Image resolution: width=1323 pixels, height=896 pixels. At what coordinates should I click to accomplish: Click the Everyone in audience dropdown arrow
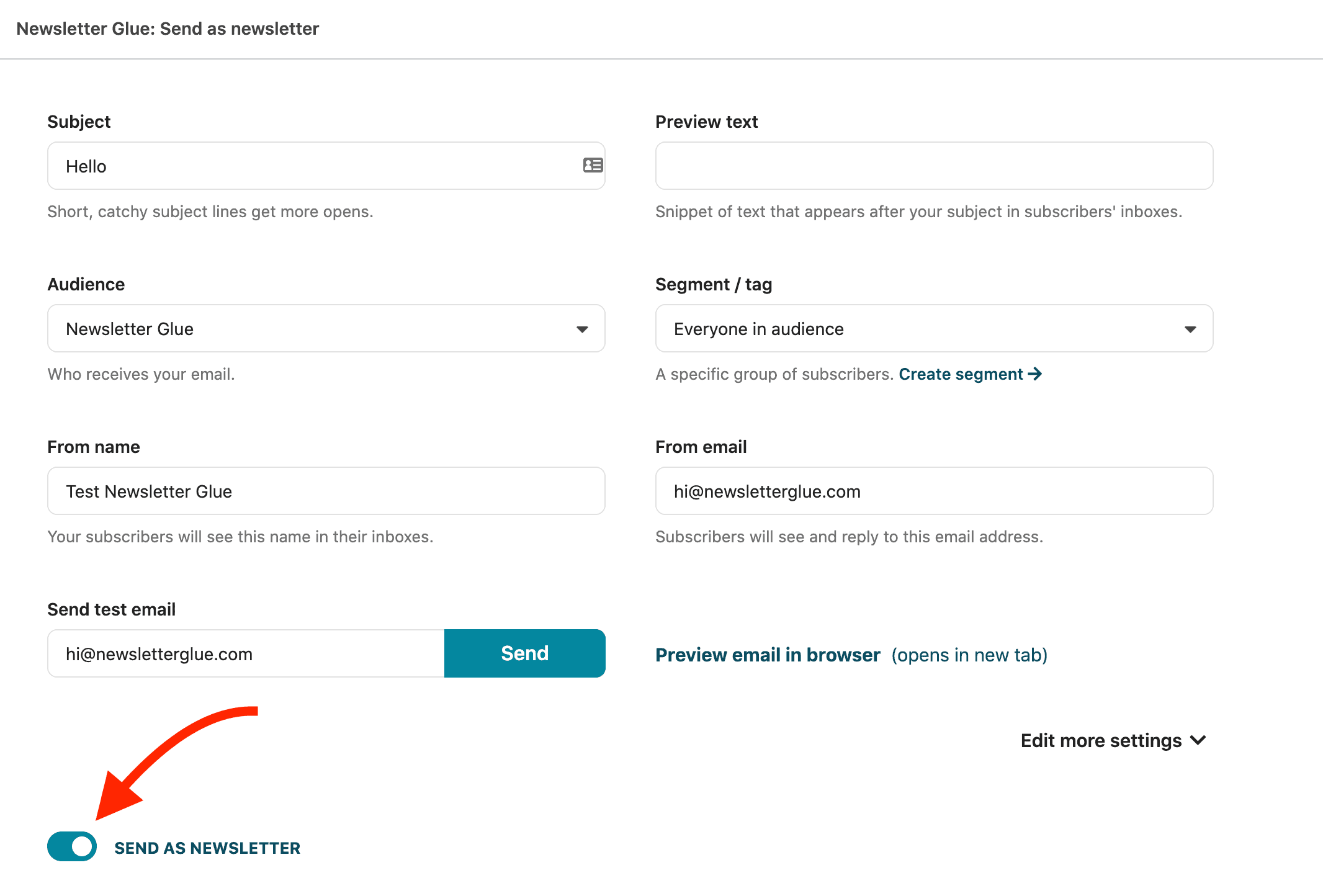coord(1190,329)
